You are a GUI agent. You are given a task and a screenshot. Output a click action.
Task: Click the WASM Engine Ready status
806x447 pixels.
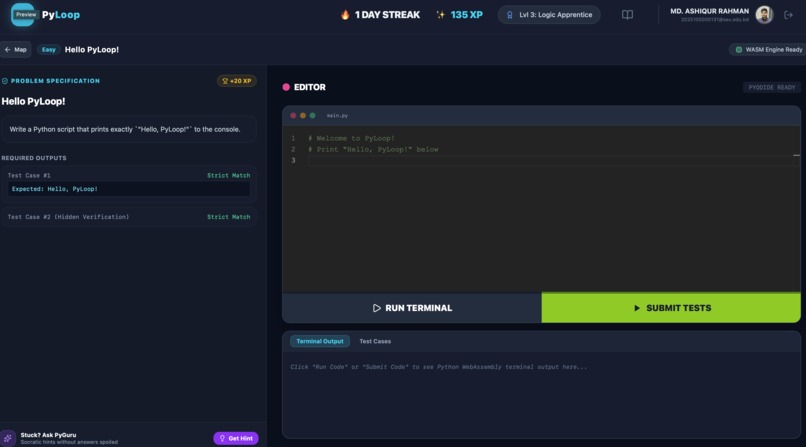[x=768, y=49]
